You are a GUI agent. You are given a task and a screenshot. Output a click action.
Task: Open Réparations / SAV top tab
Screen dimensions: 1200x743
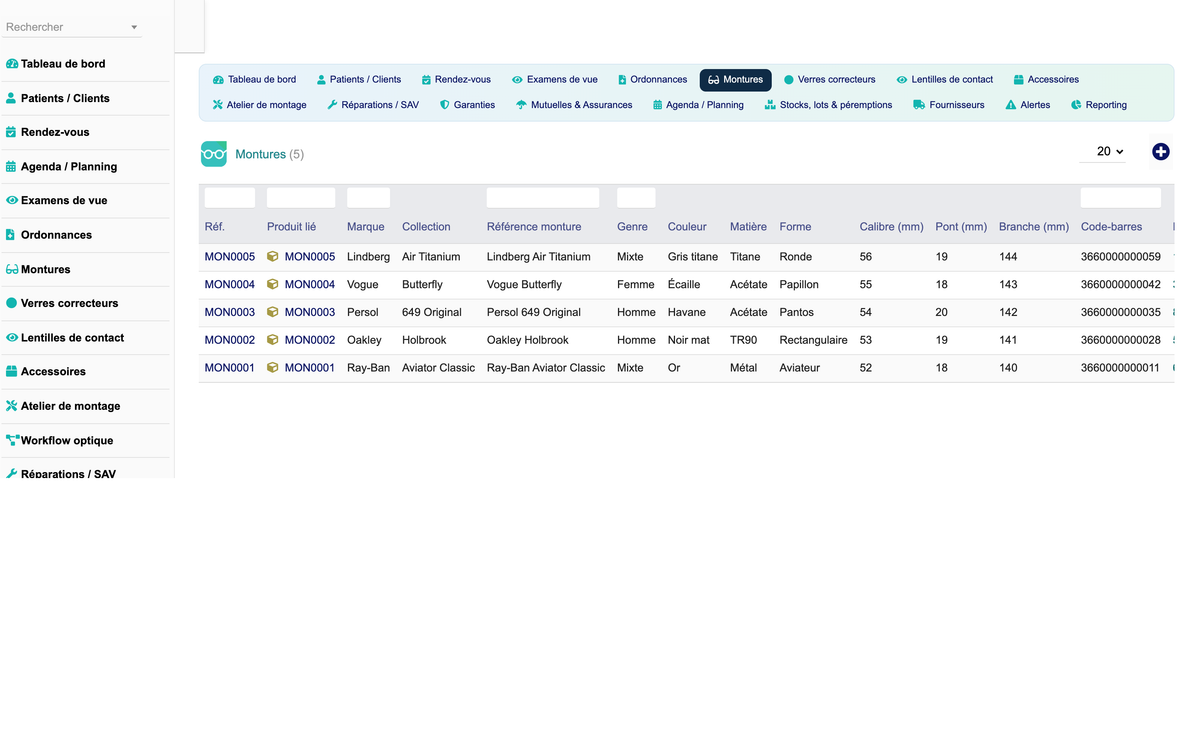coord(373,105)
